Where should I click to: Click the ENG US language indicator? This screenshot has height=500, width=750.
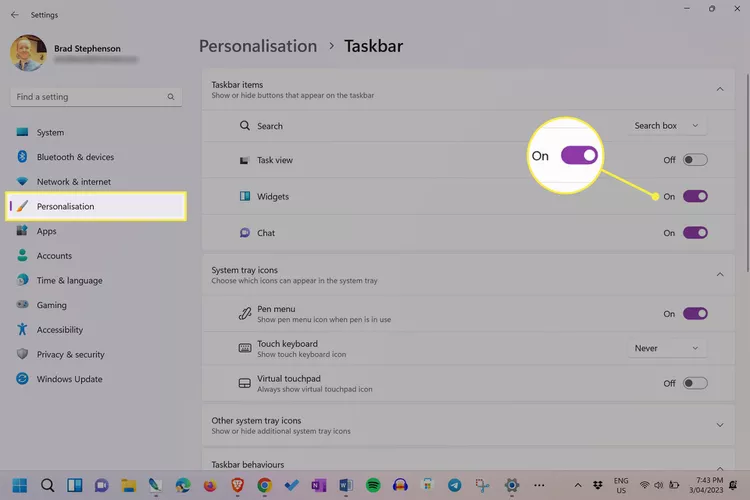coord(621,485)
